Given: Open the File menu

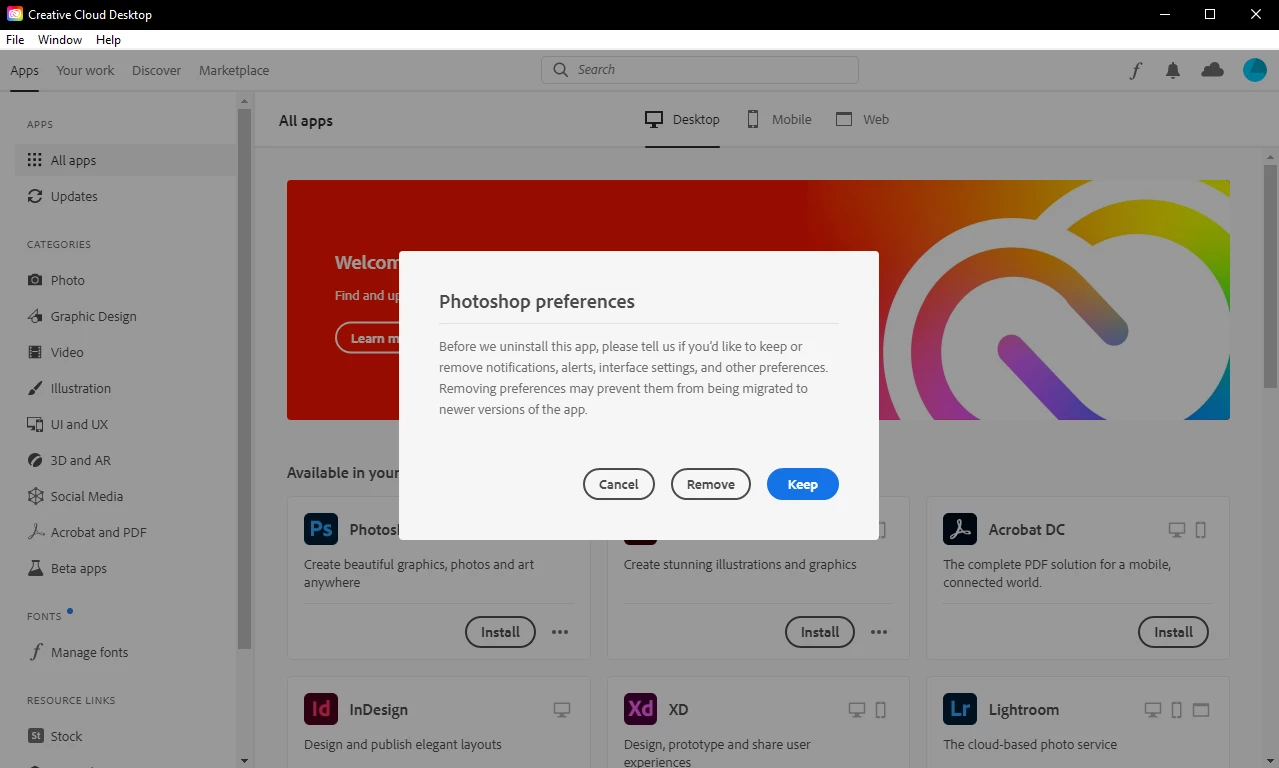Looking at the screenshot, I should (15, 40).
